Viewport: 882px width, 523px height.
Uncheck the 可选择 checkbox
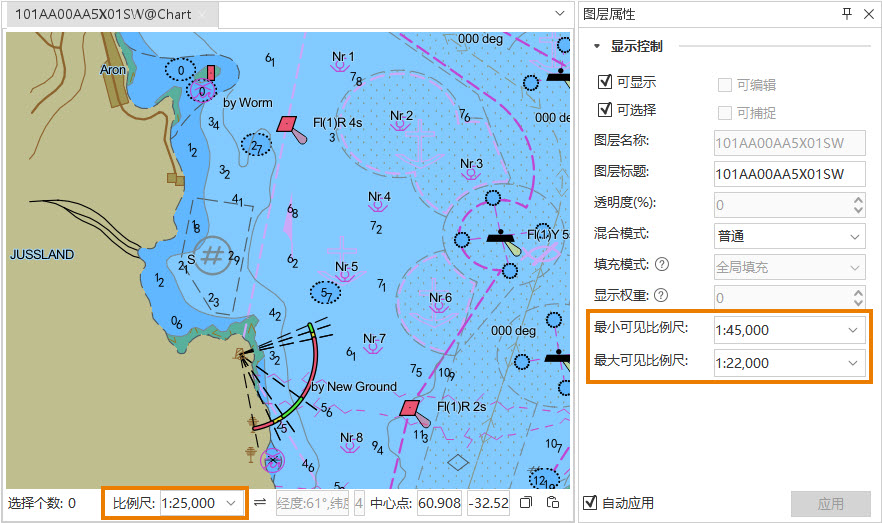click(604, 111)
